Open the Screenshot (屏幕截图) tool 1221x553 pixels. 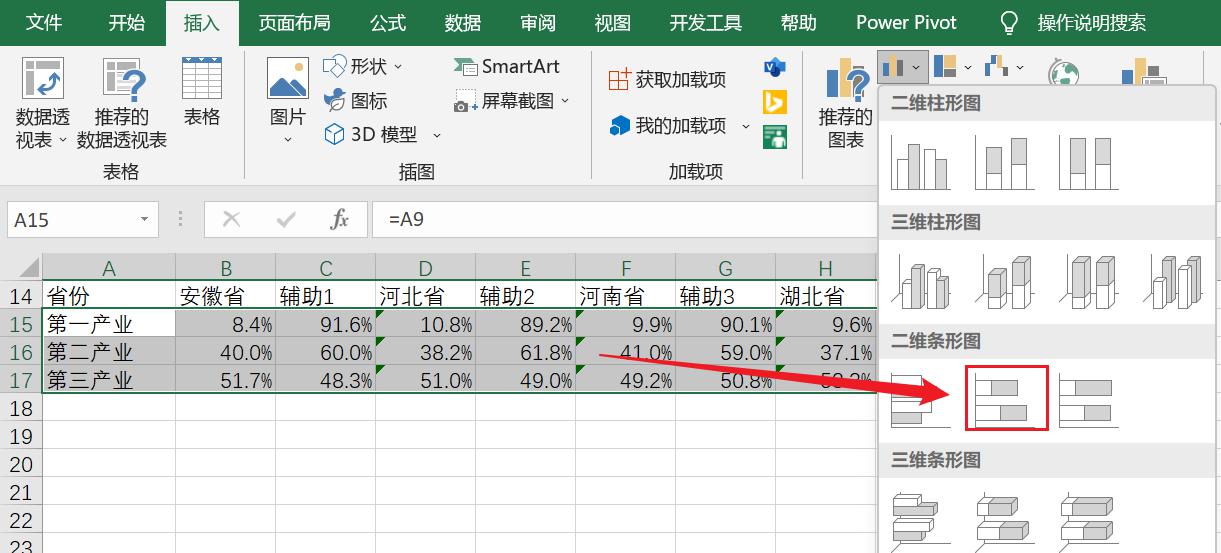[x=511, y=101]
